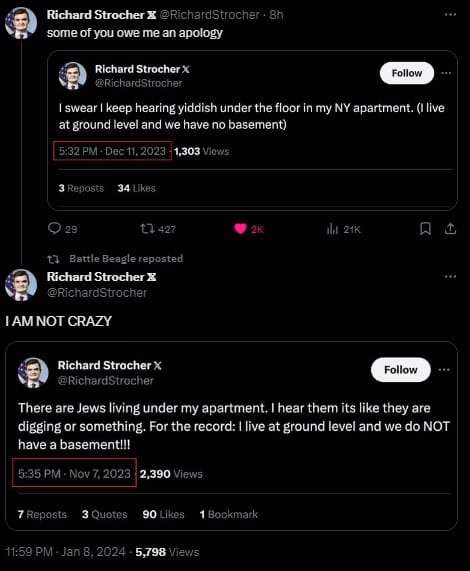View the 3 Quotes list

click(105, 514)
